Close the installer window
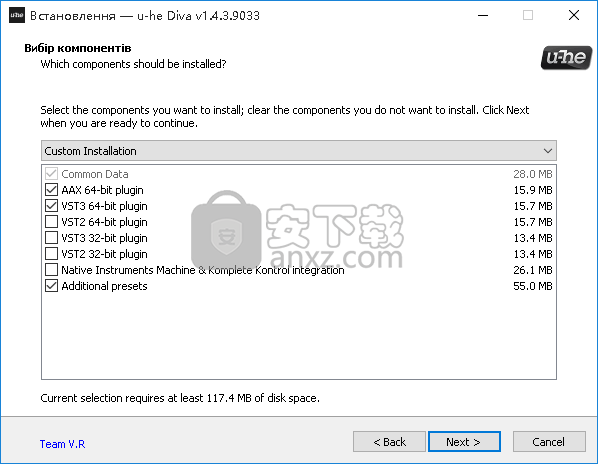The height and width of the screenshot is (464, 598). [x=574, y=16]
